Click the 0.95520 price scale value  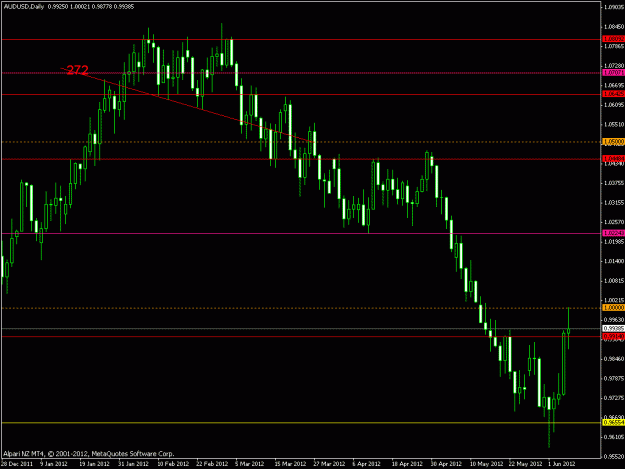pos(614,456)
